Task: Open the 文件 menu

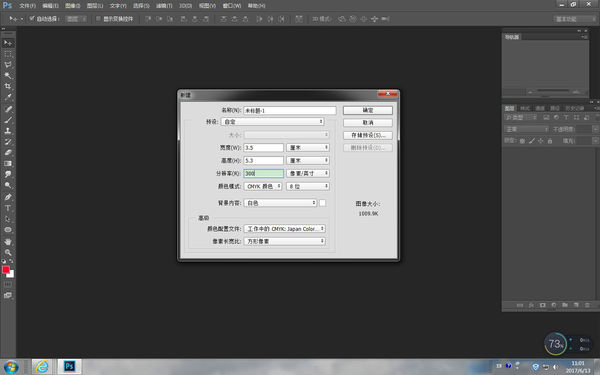Action: tap(27, 6)
